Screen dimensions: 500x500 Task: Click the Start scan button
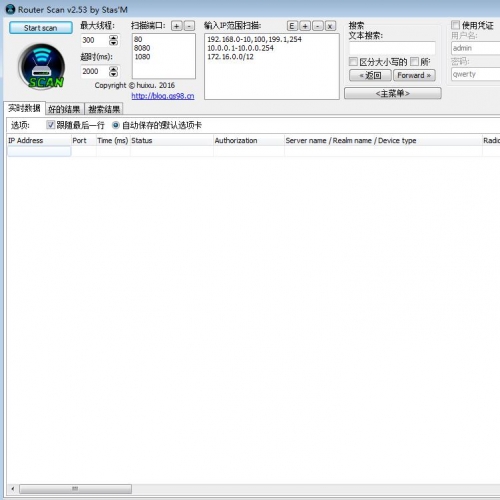coord(41,28)
